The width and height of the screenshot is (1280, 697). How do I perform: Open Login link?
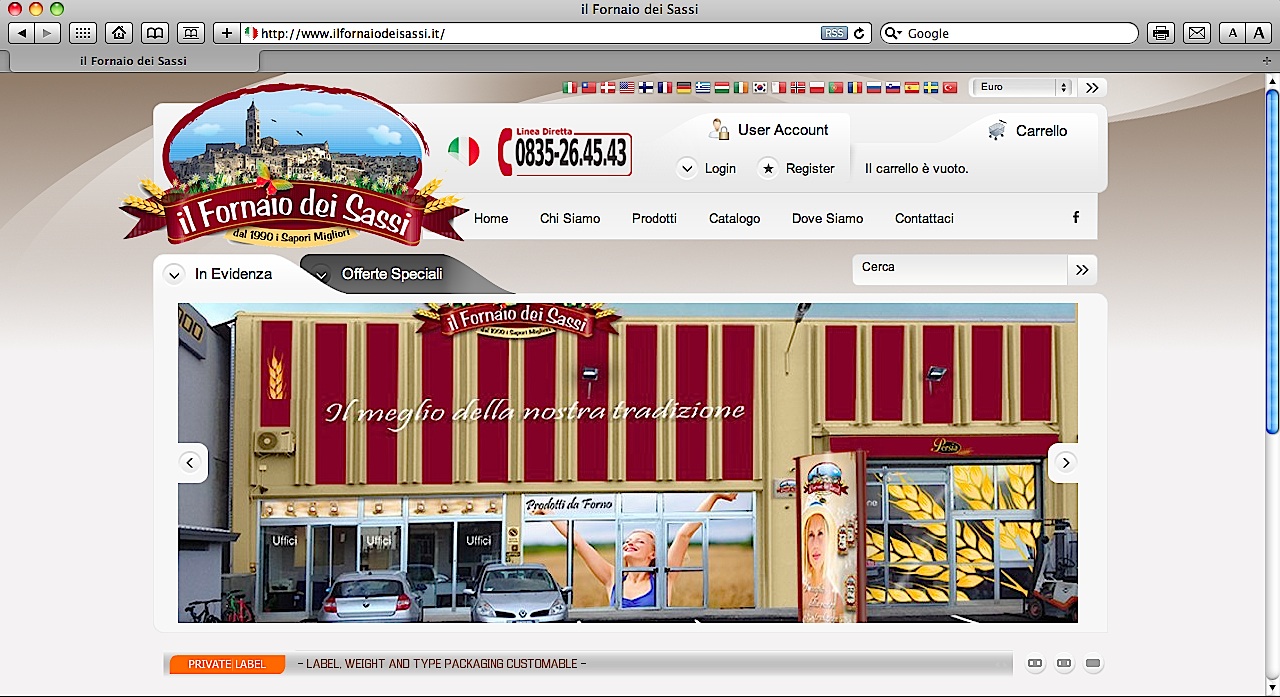coord(720,169)
